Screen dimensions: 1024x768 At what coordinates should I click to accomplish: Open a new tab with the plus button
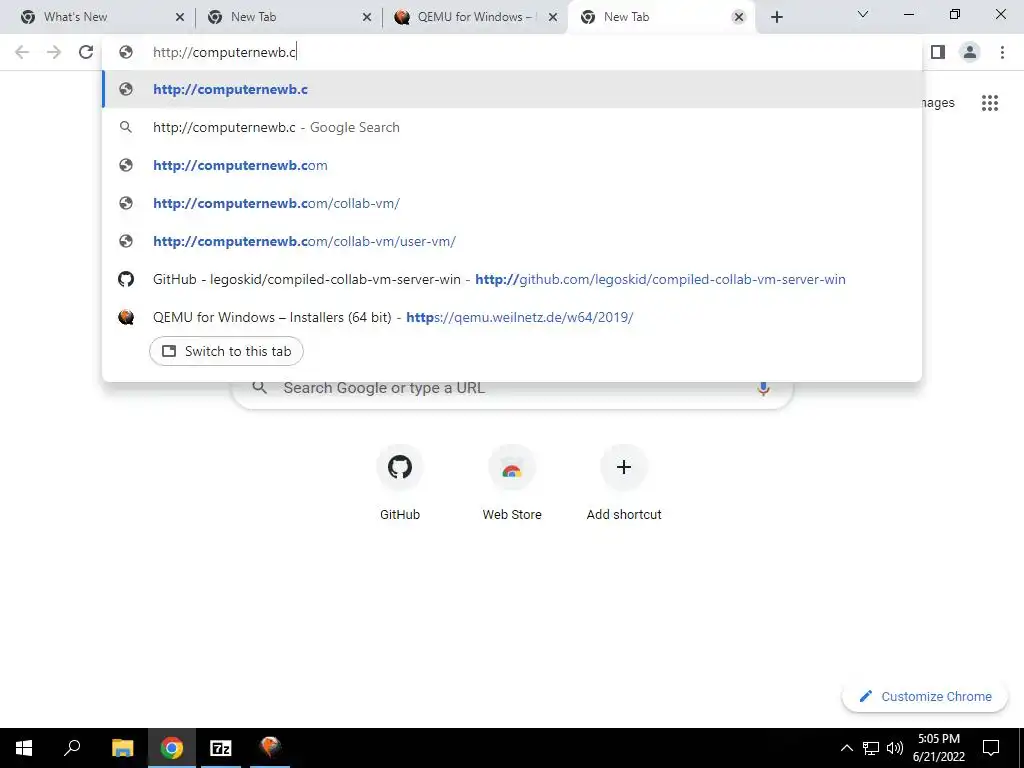(x=776, y=17)
